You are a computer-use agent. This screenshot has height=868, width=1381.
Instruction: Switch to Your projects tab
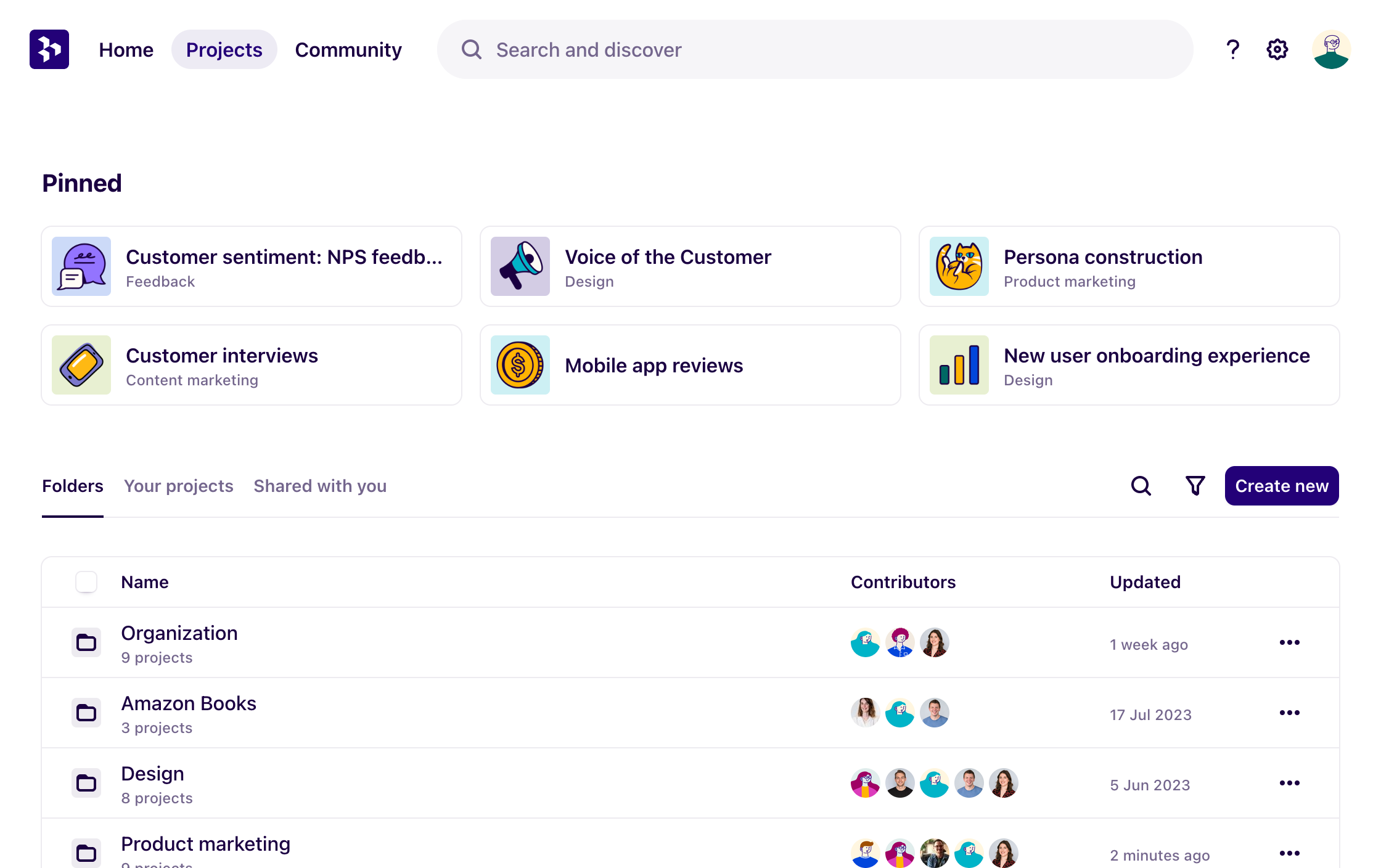(178, 486)
